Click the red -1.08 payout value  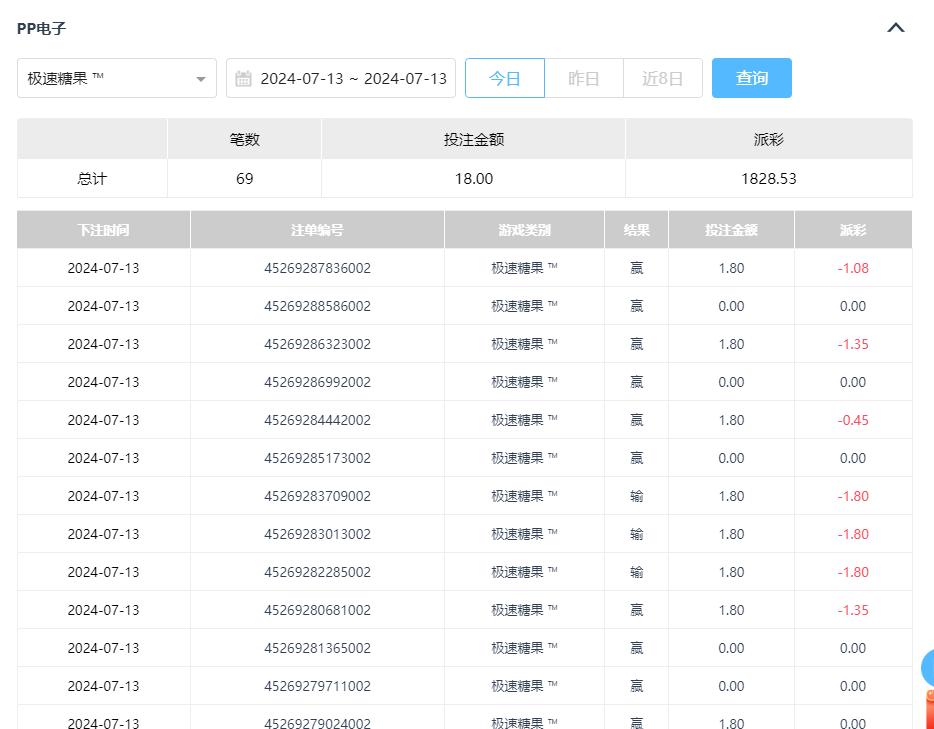[853, 268]
